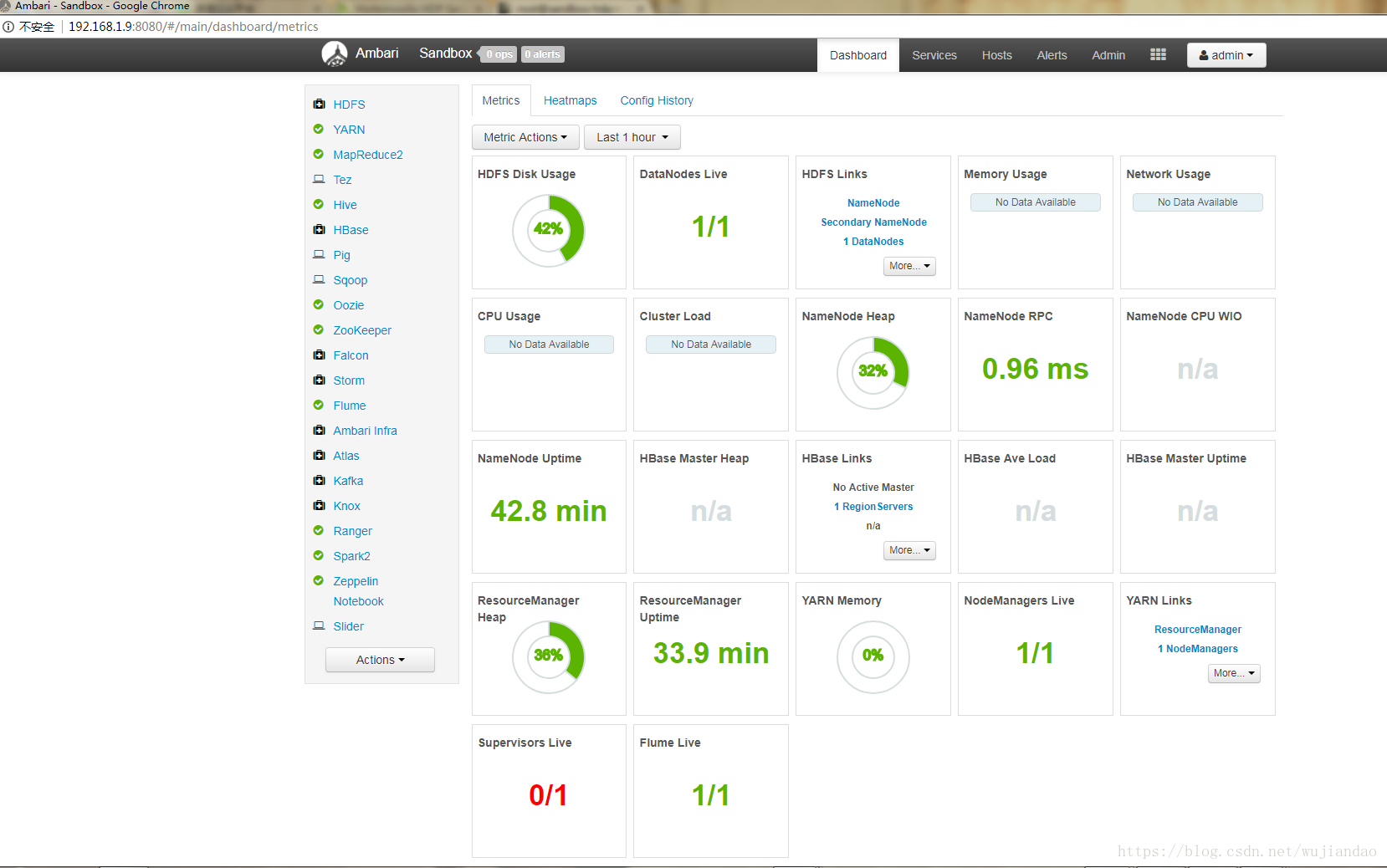Click the YARN Memory 0% gauge
This screenshot has height=868, width=1387.
coord(873,656)
